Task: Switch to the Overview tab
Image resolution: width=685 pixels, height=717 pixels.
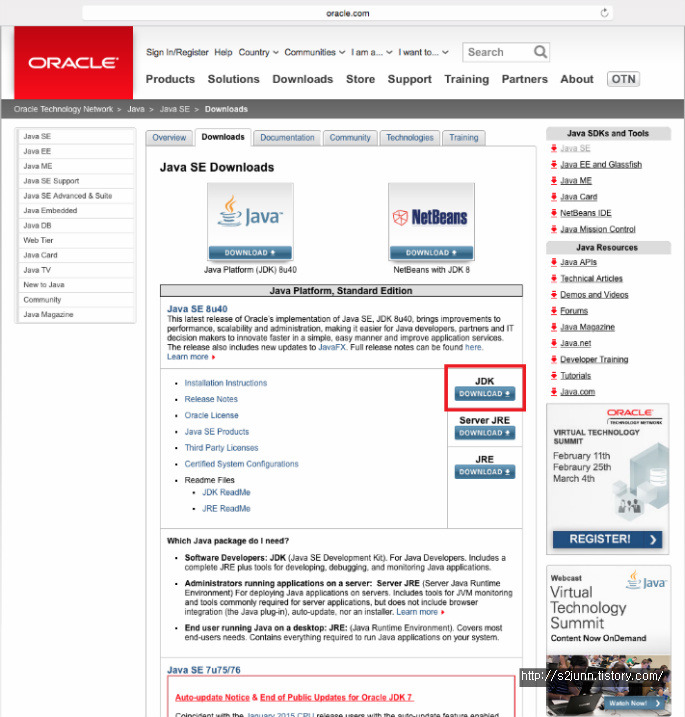Action: click(169, 138)
